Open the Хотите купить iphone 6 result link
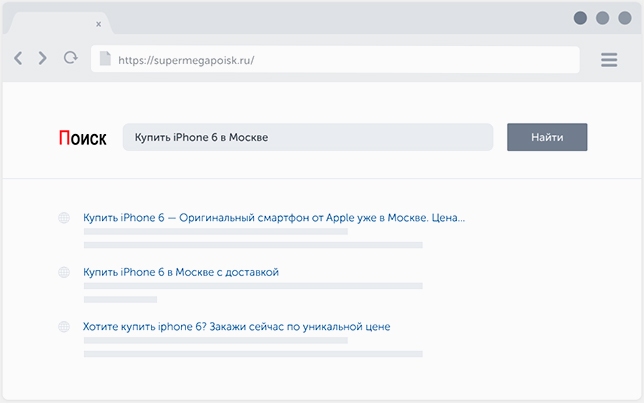Image resolution: width=644 pixels, height=403 pixels. (x=237, y=327)
